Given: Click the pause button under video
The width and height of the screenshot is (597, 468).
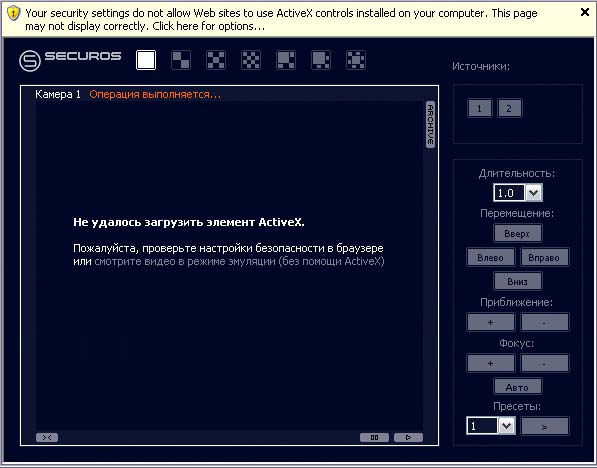Looking at the screenshot, I should [x=374, y=438].
